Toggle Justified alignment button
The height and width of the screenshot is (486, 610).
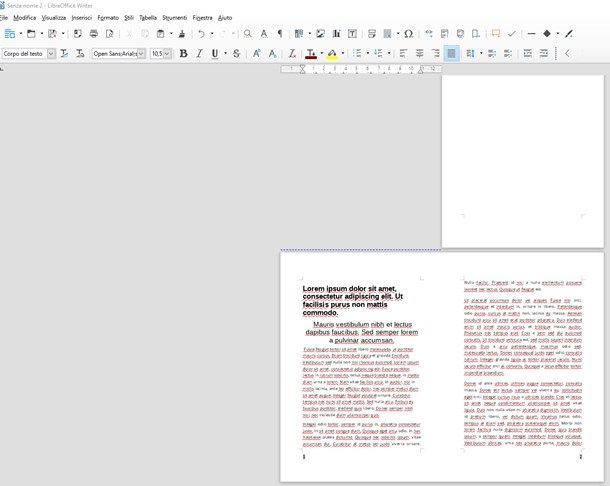(452, 53)
